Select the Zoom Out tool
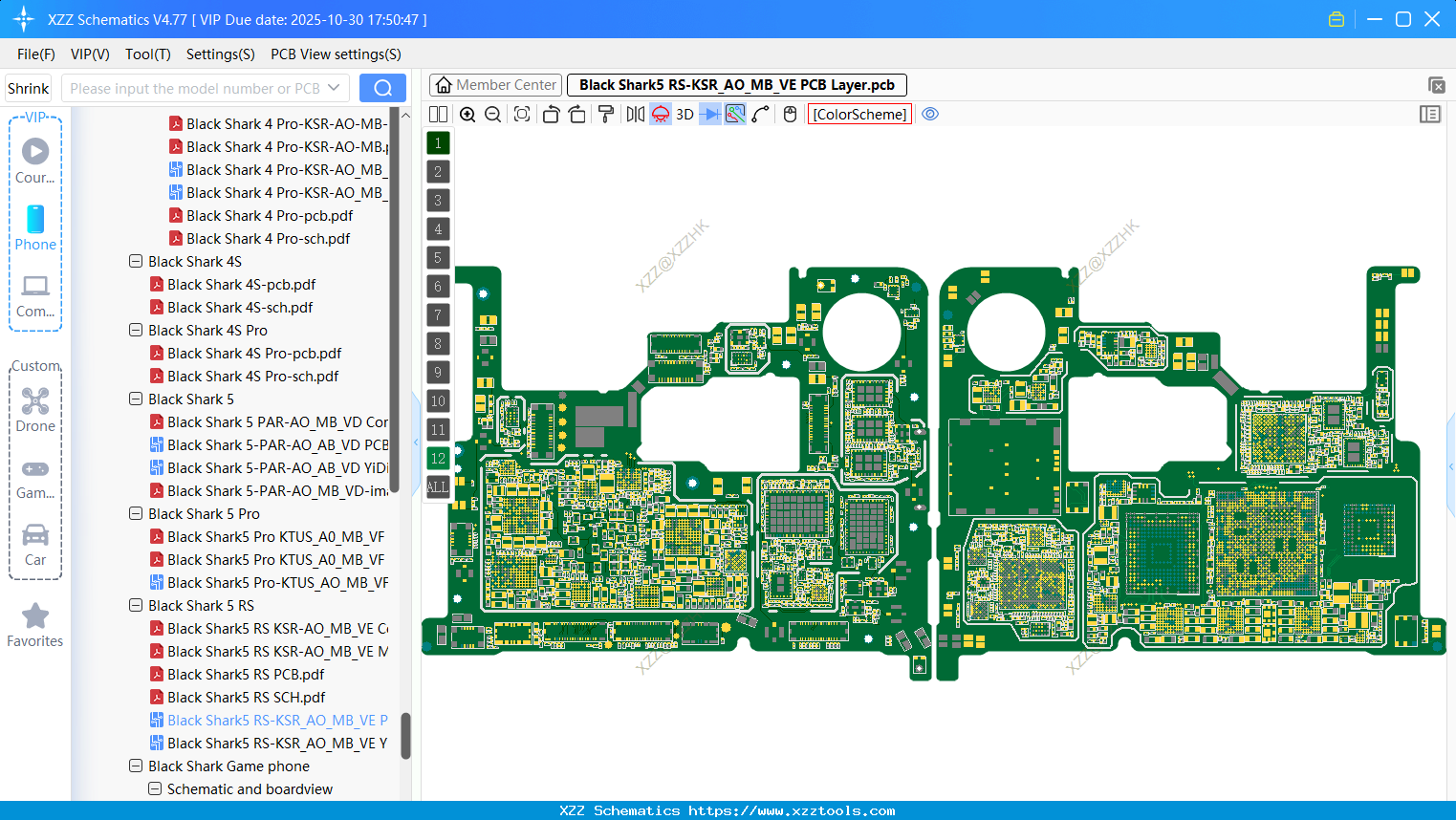 (491, 114)
